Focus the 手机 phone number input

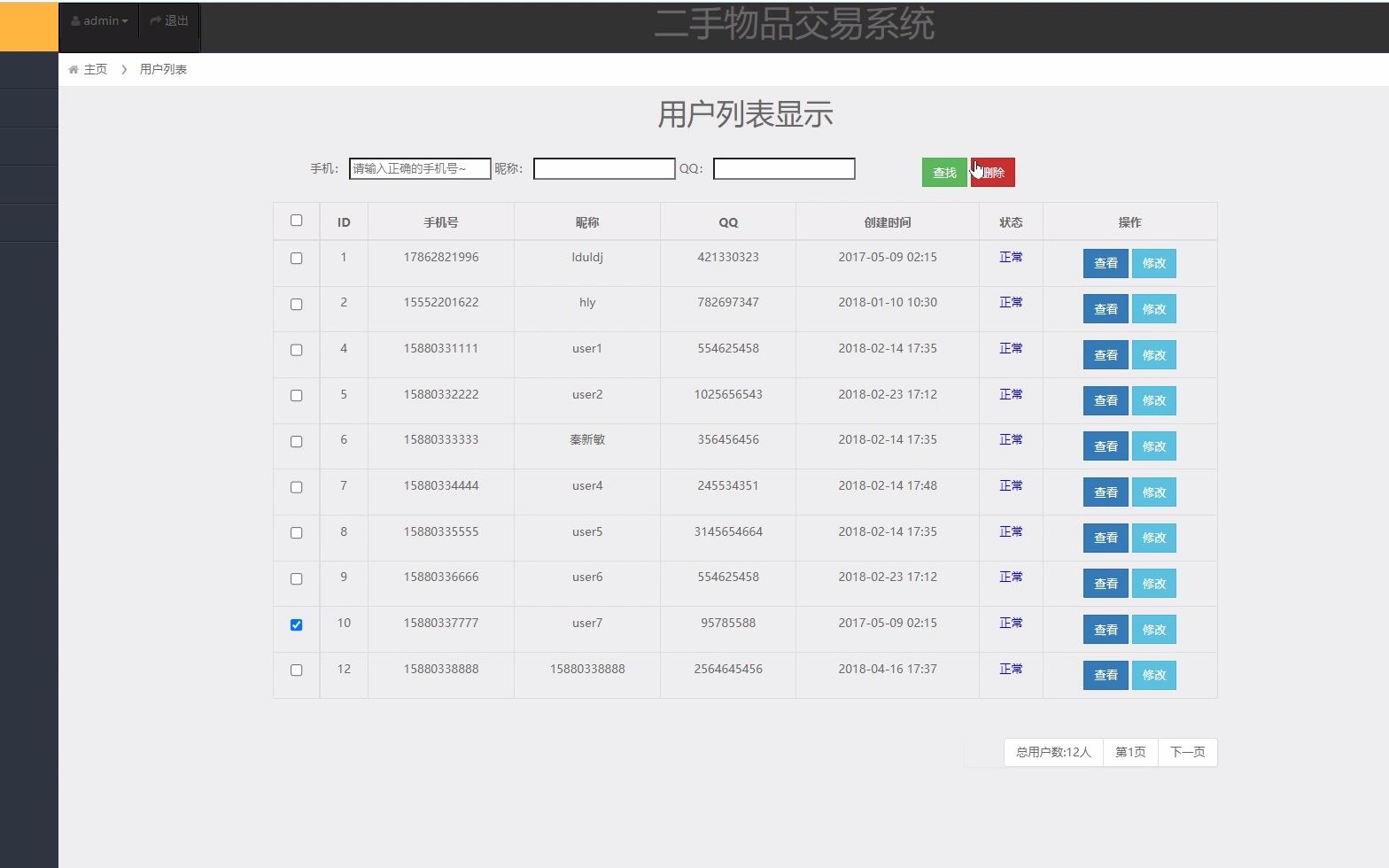(x=420, y=168)
